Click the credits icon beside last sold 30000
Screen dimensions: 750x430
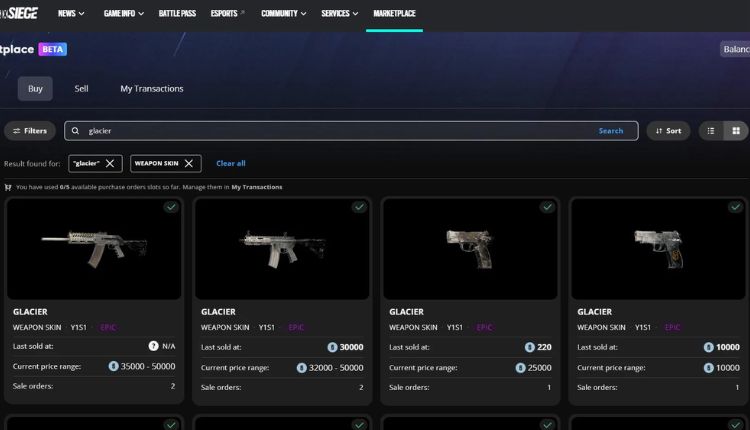(x=332, y=347)
